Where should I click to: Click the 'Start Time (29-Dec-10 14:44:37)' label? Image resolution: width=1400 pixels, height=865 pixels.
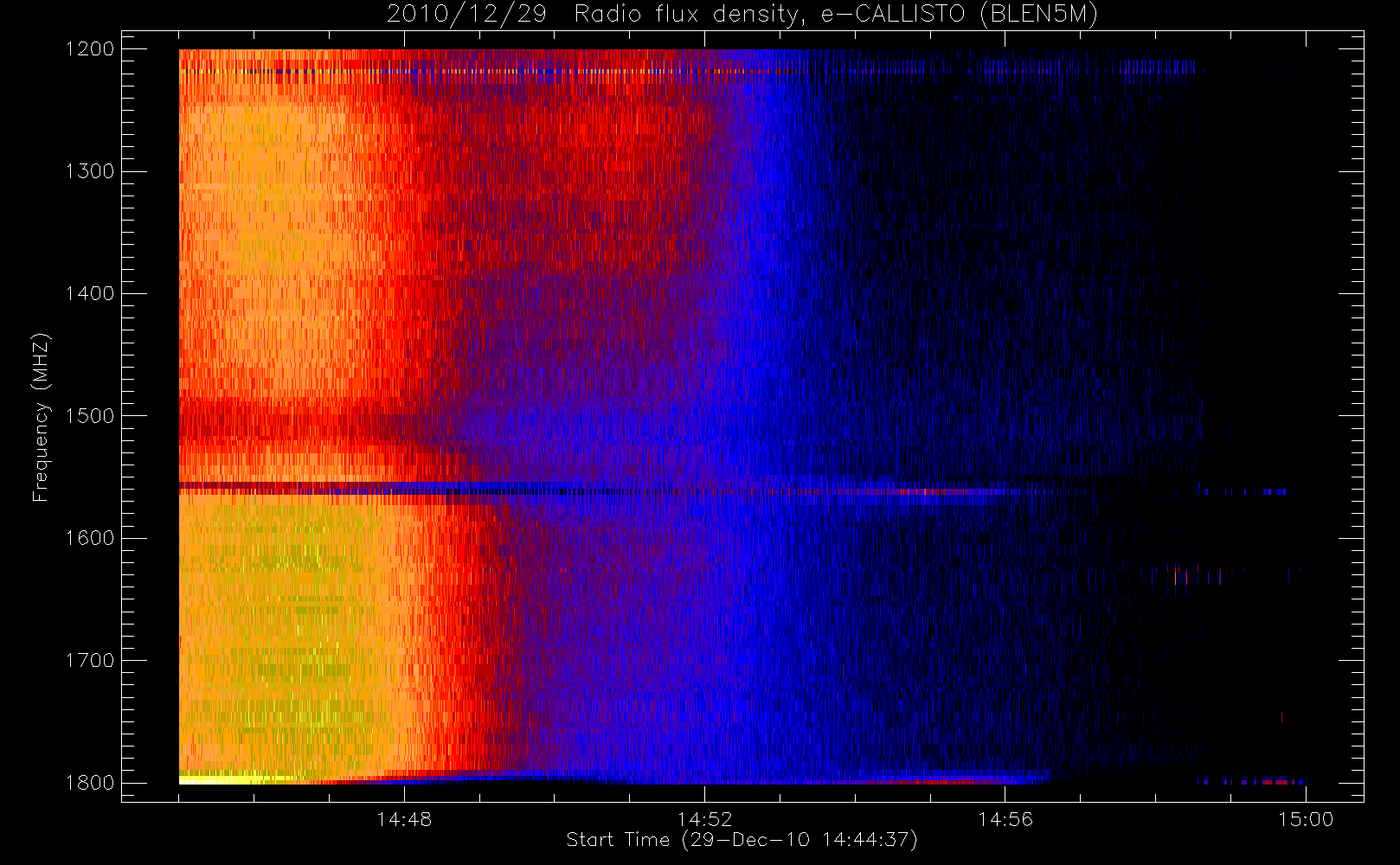[742, 840]
